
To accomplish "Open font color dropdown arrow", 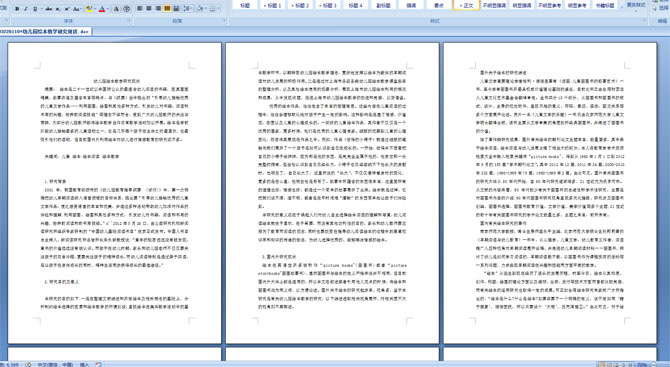I will pyautogui.click(x=108, y=9).
